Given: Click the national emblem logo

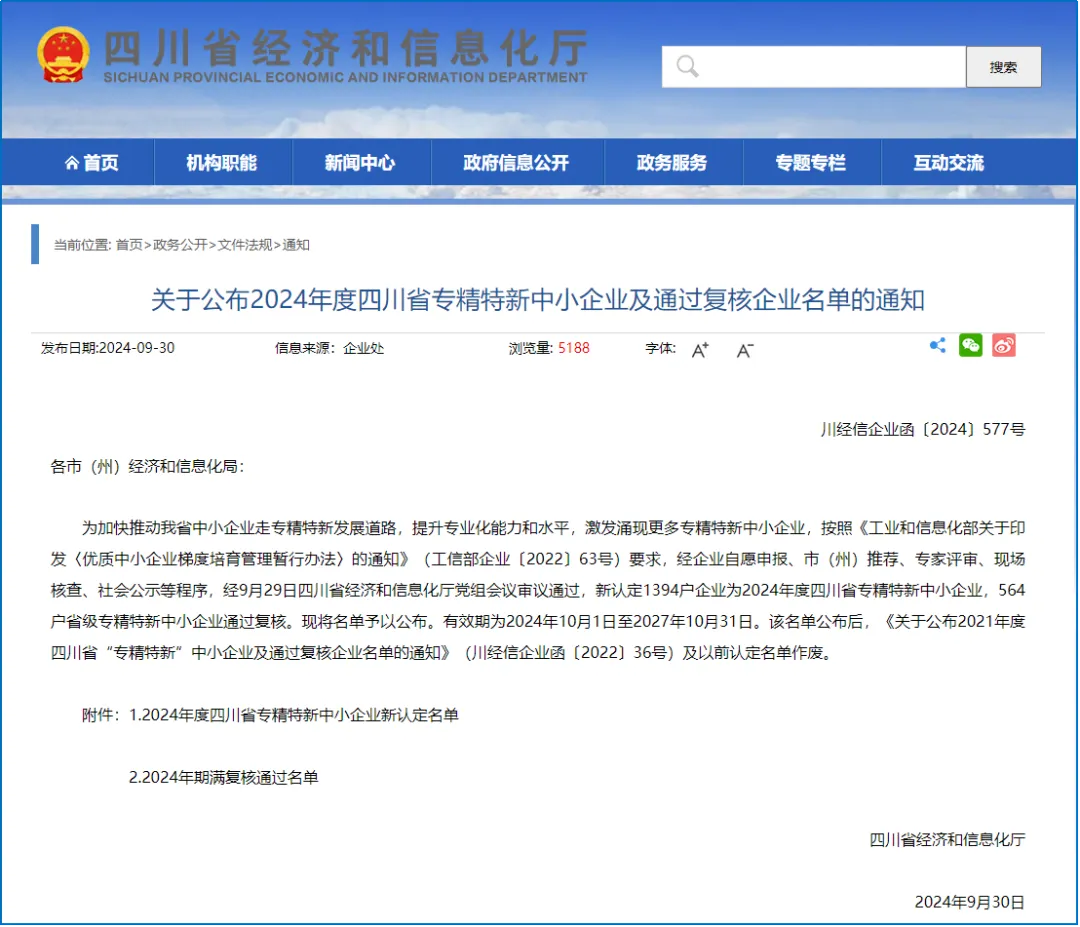Looking at the screenshot, I should point(63,54).
